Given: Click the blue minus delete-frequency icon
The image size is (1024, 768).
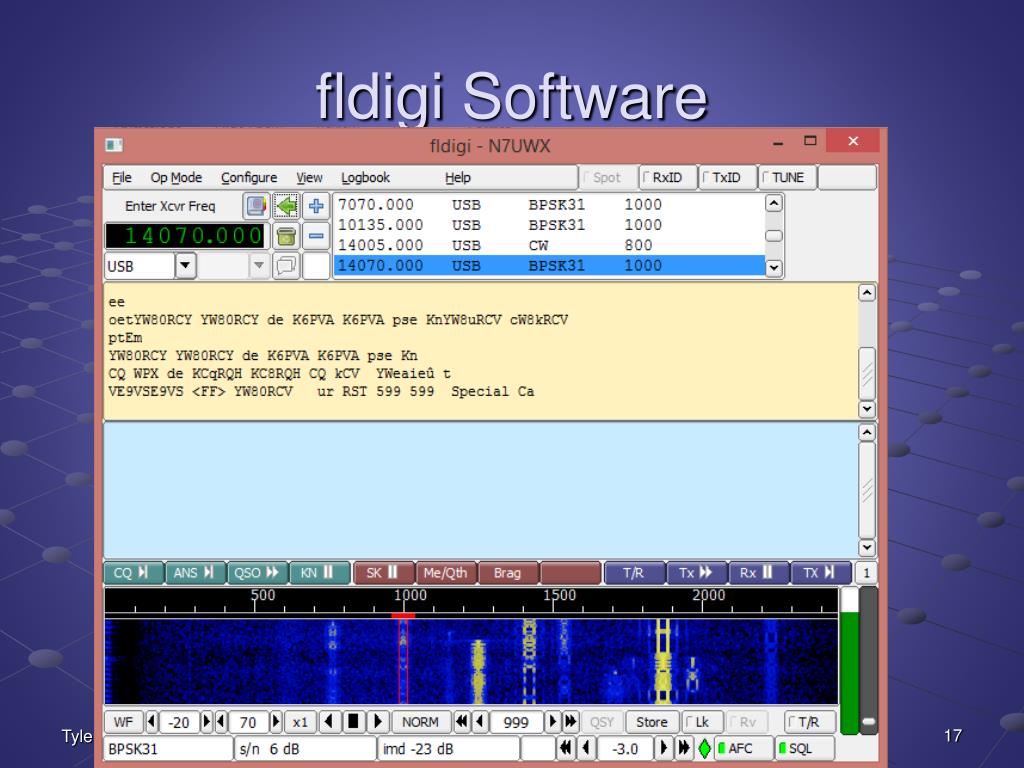Looking at the screenshot, I should 316,236.
